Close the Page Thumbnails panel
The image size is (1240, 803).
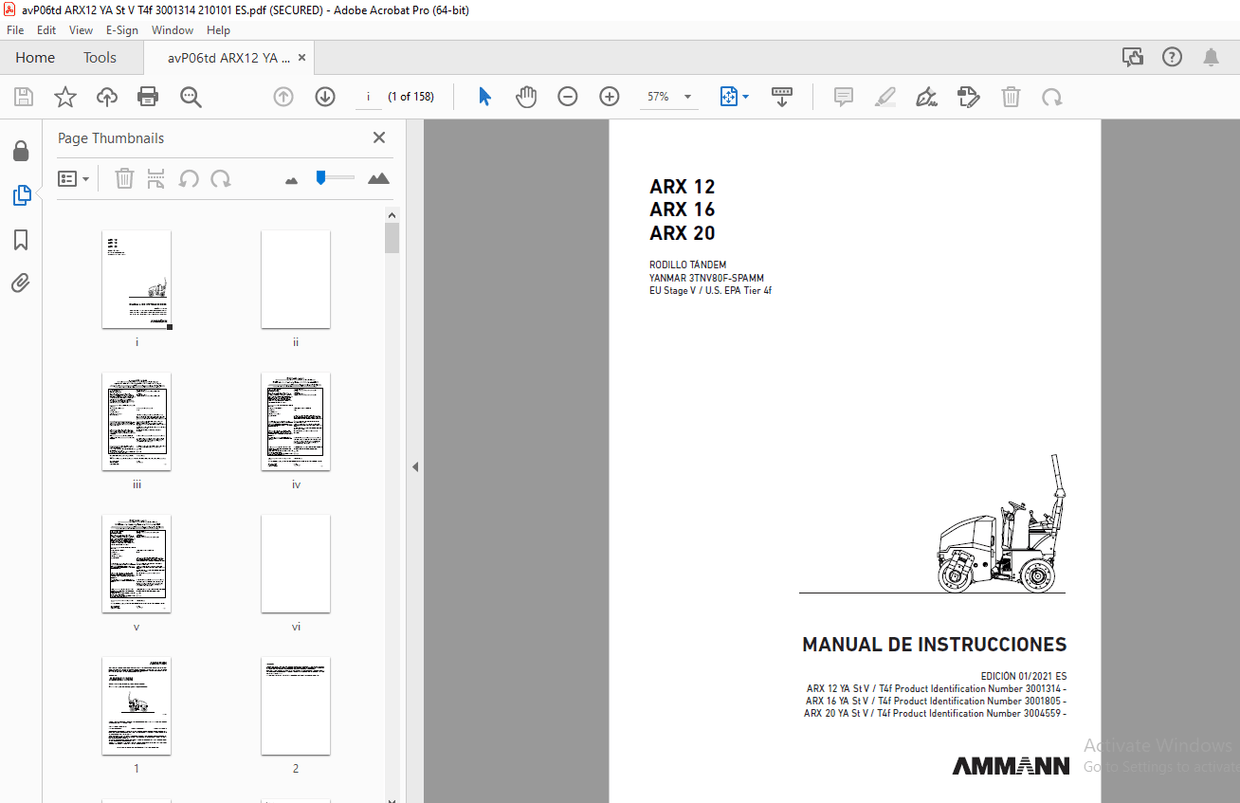pyautogui.click(x=378, y=137)
